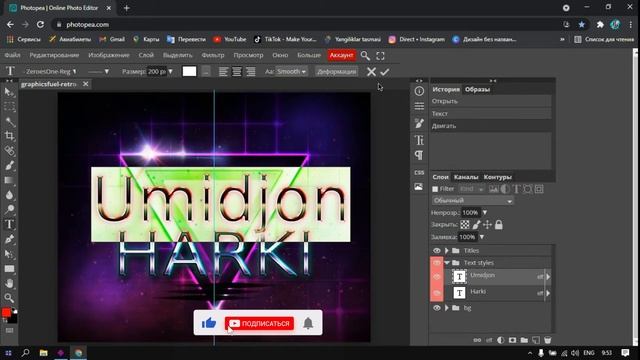Open the Фильтр menu
Screen dimensions: 640x360
(213, 55)
